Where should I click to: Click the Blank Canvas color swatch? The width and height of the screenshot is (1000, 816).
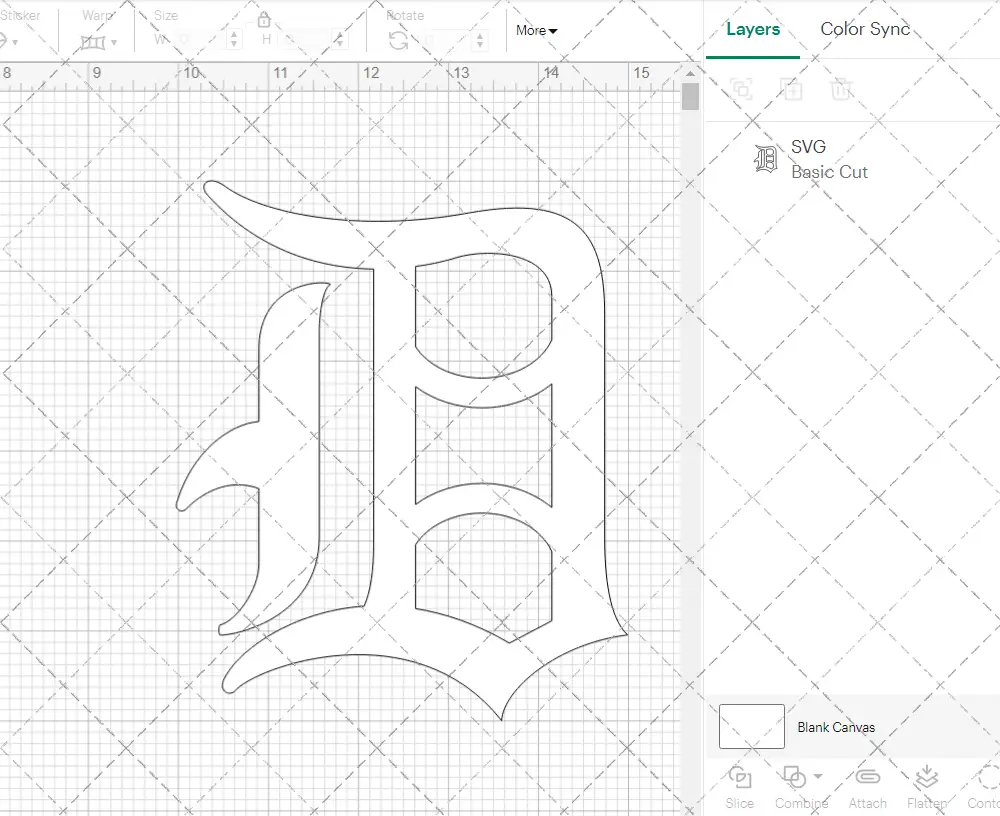pyautogui.click(x=751, y=726)
